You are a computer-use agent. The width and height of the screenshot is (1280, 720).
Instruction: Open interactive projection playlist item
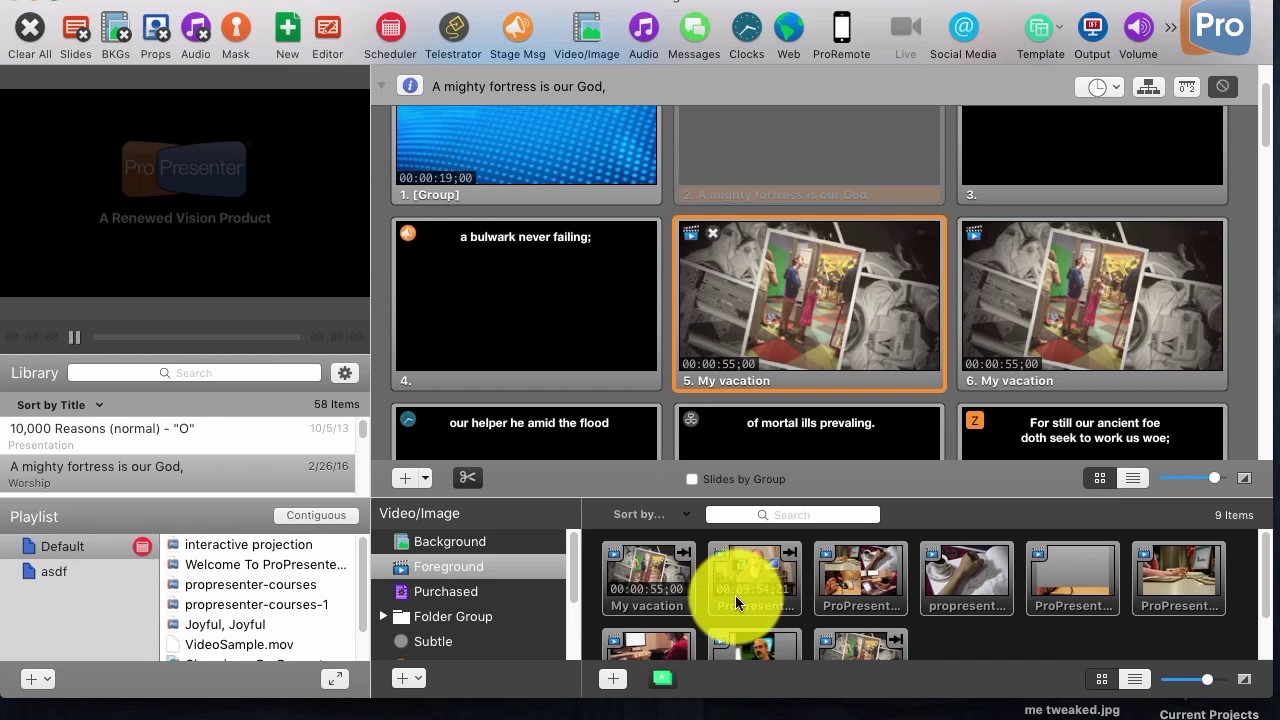coord(248,545)
